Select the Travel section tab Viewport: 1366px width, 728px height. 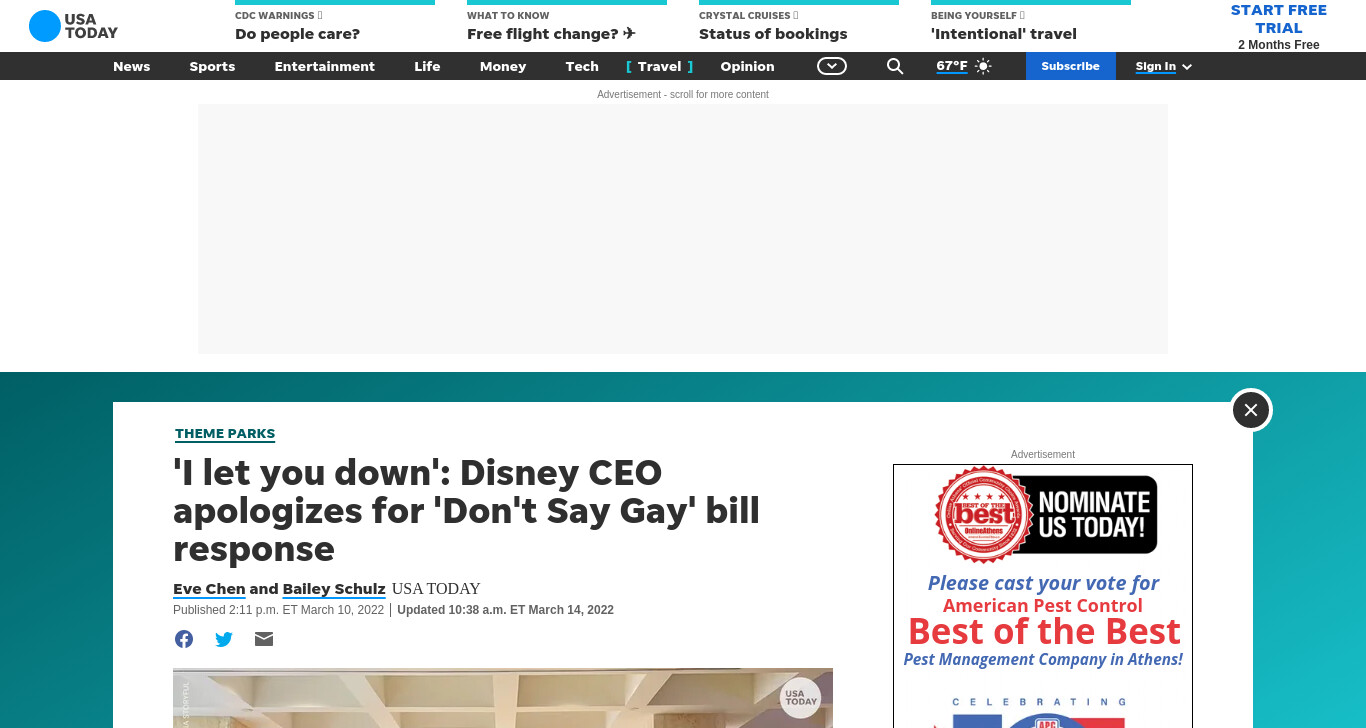(659, 66)
